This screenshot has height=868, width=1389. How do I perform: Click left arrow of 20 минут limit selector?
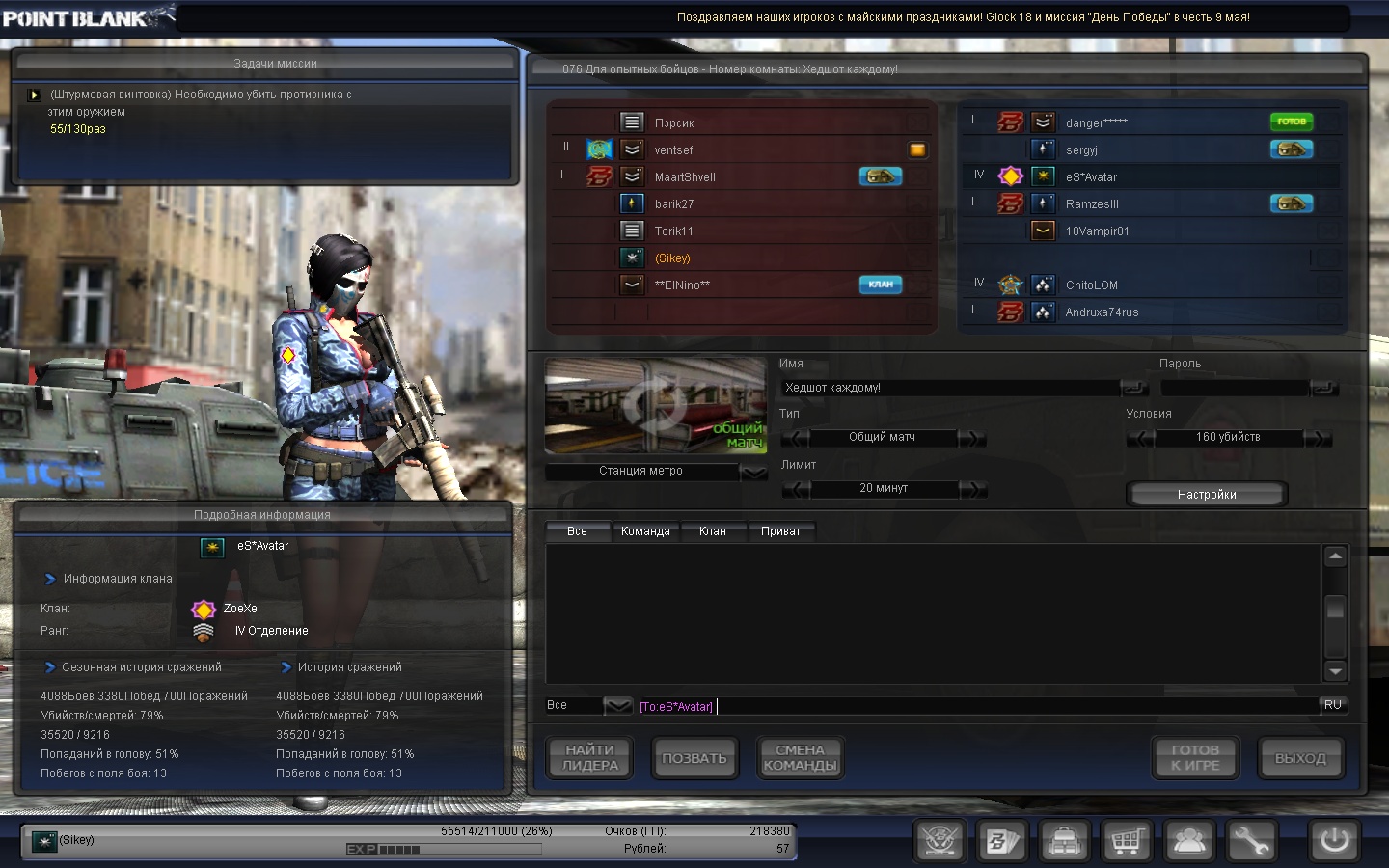coord(795,489)
